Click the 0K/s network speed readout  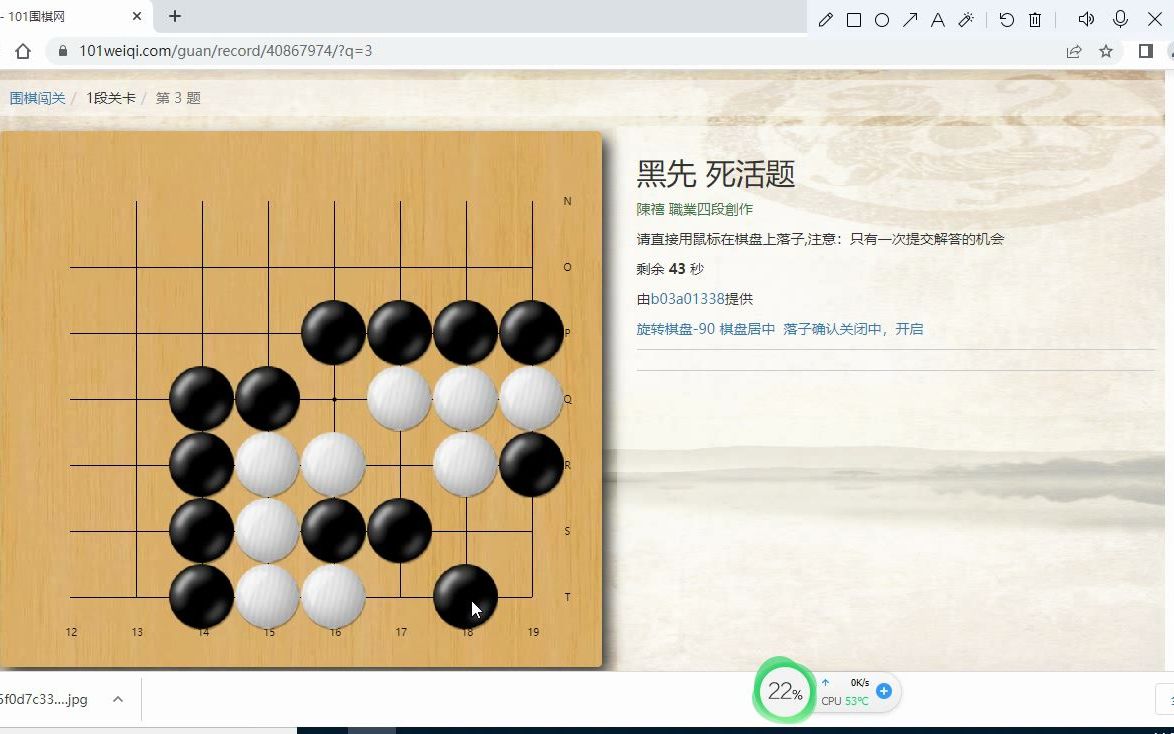860,682
